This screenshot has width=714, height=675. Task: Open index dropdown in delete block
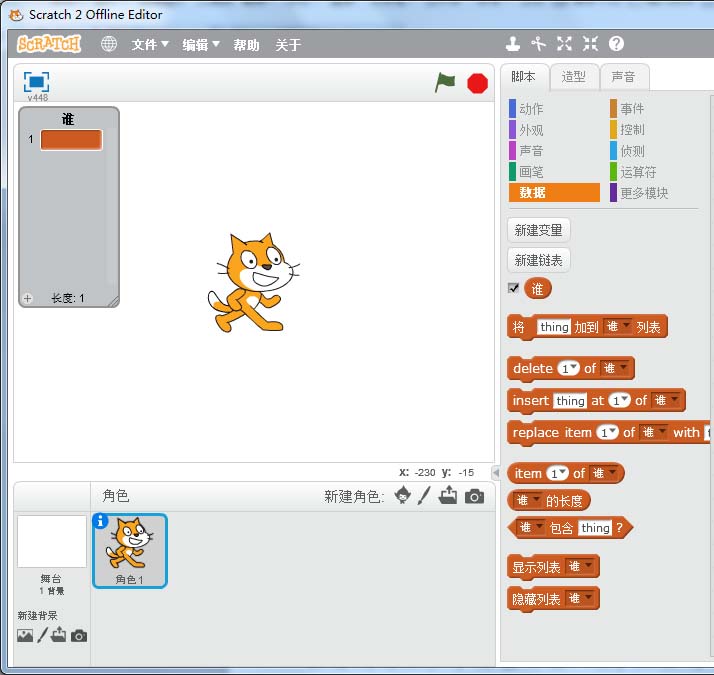(569, 368)
